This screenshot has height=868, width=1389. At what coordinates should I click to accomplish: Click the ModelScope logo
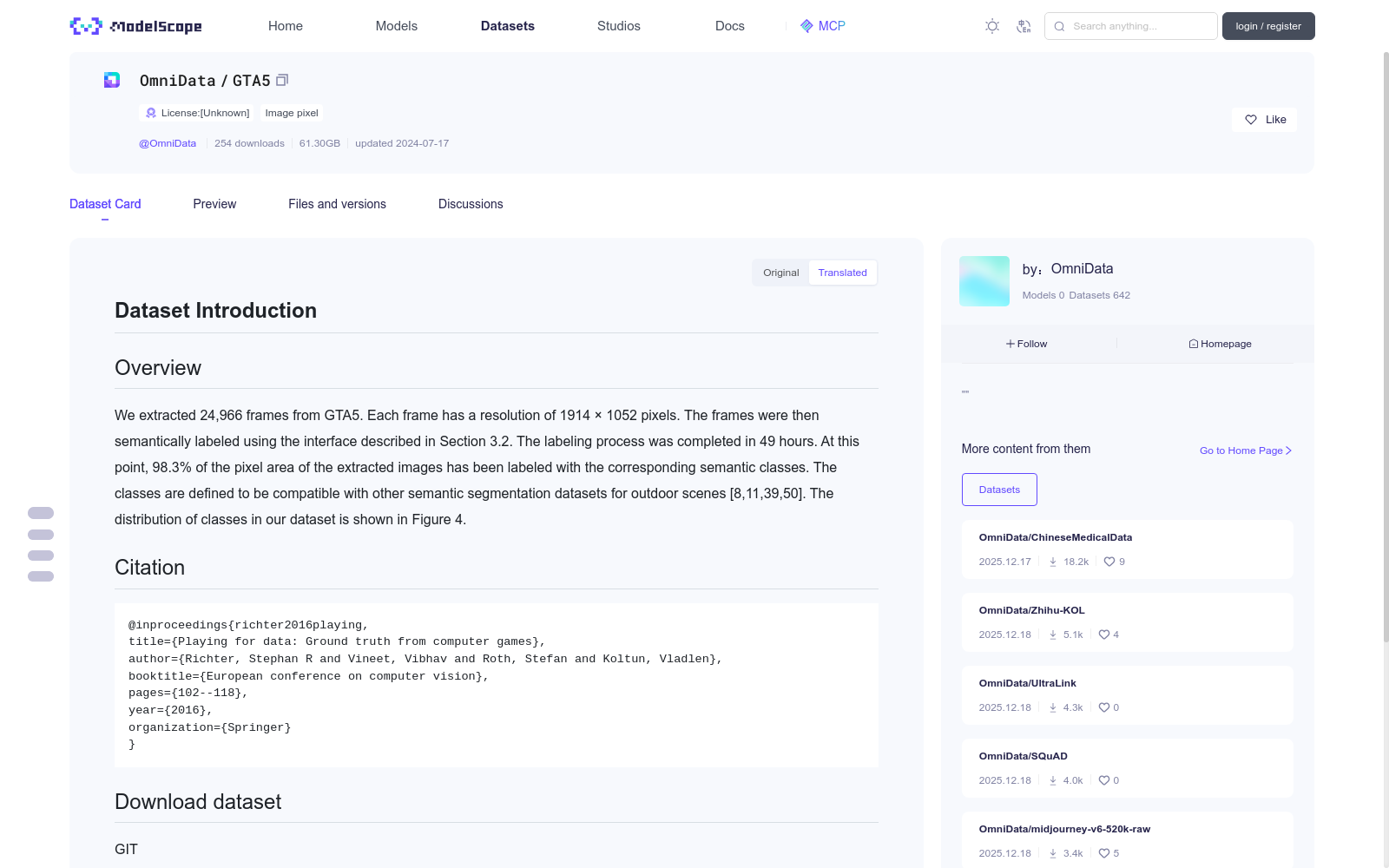(x=136, y=26)
